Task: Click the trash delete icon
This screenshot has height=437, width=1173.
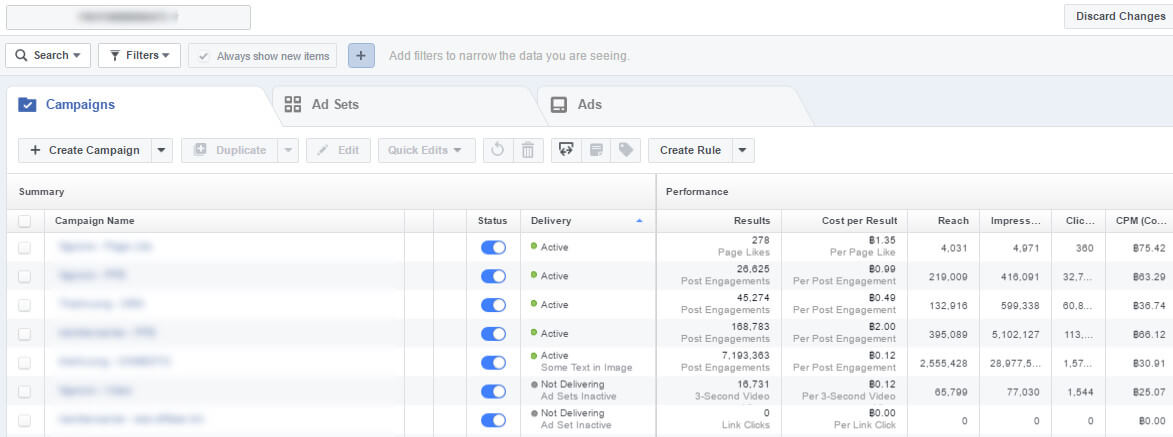Action: (x=528, y=150)
